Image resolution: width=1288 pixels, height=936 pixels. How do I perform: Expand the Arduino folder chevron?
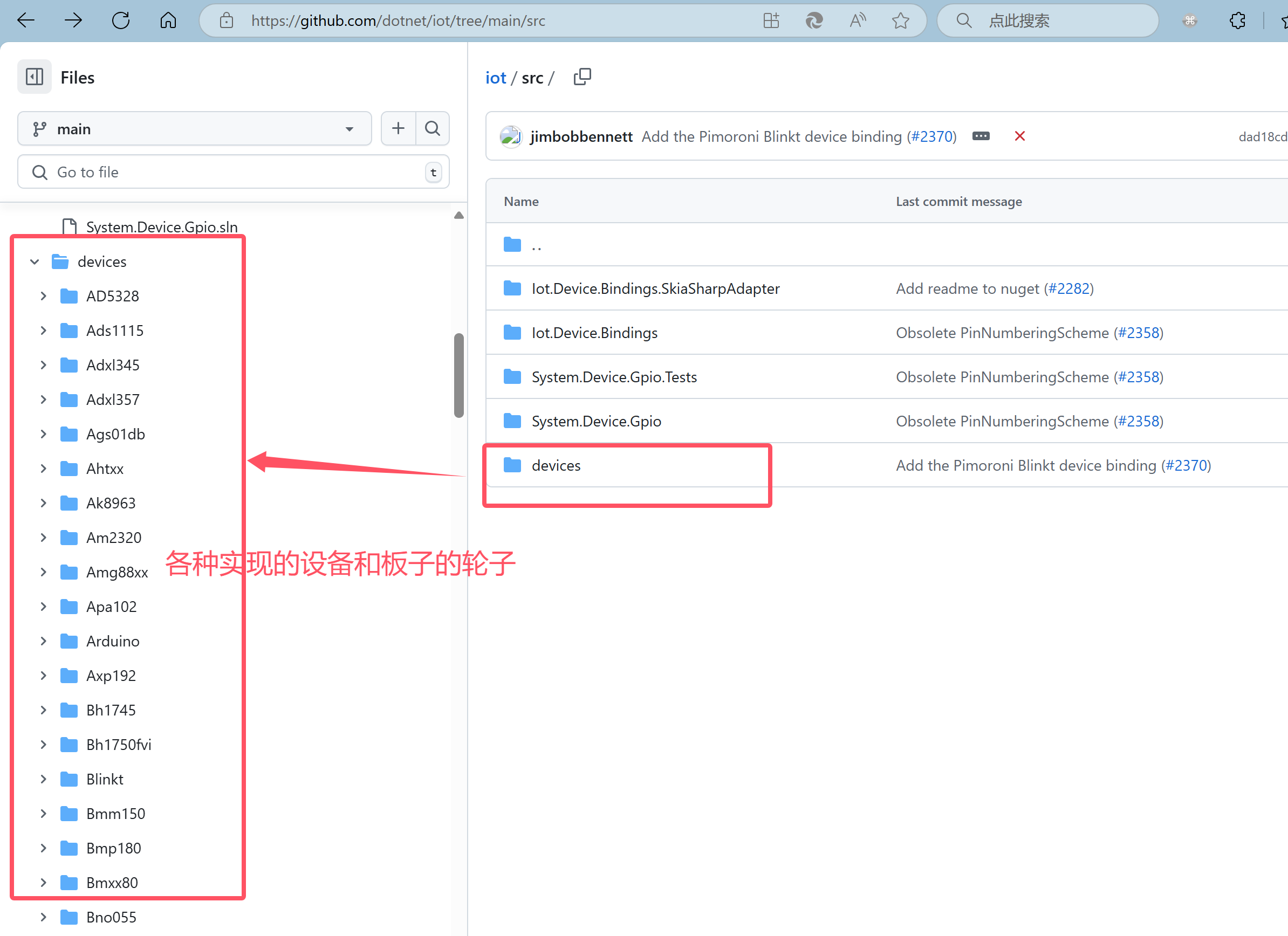(x=43, y=641)
